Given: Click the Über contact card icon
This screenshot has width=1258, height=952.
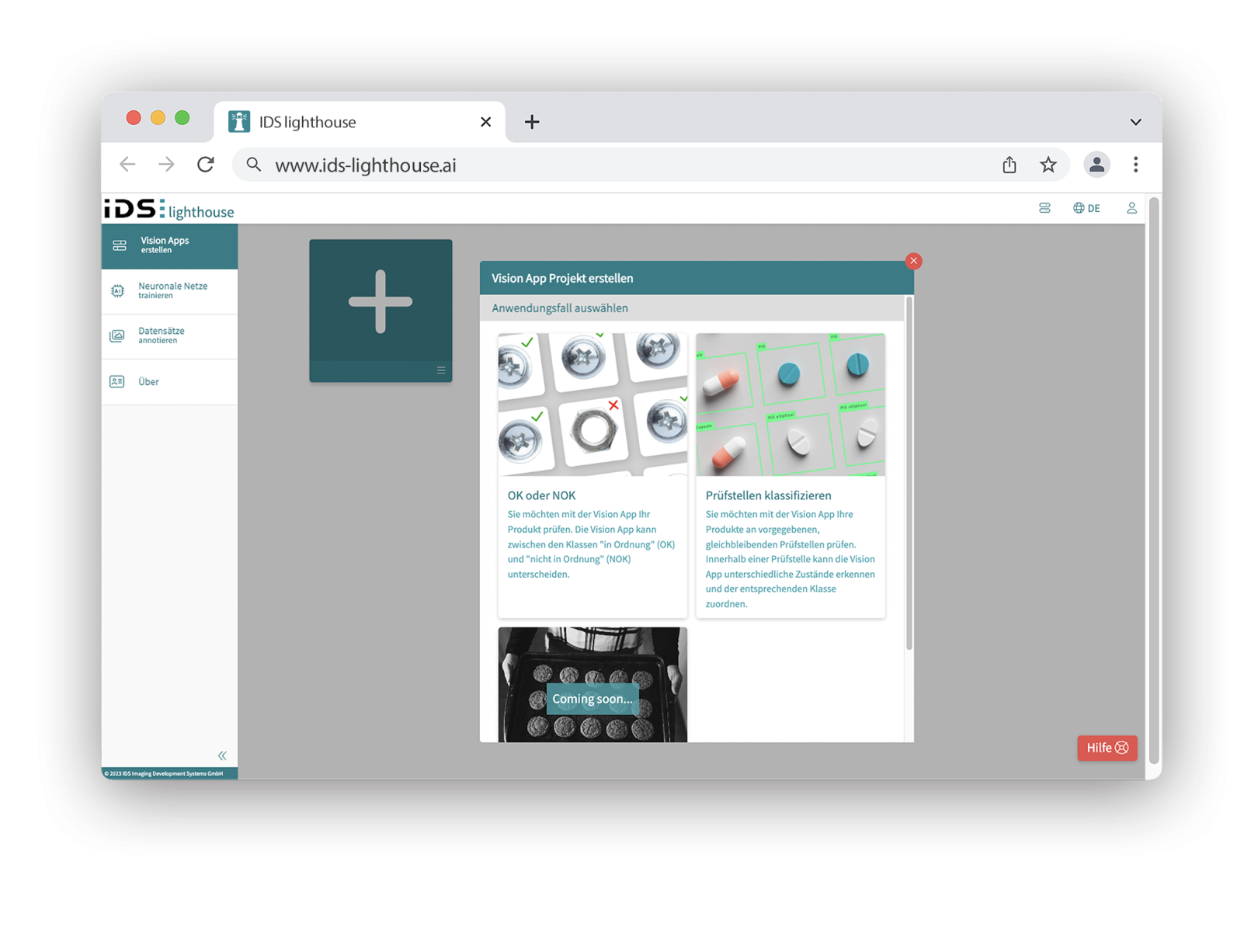Looking at the screenshot, I should [117, 381].
